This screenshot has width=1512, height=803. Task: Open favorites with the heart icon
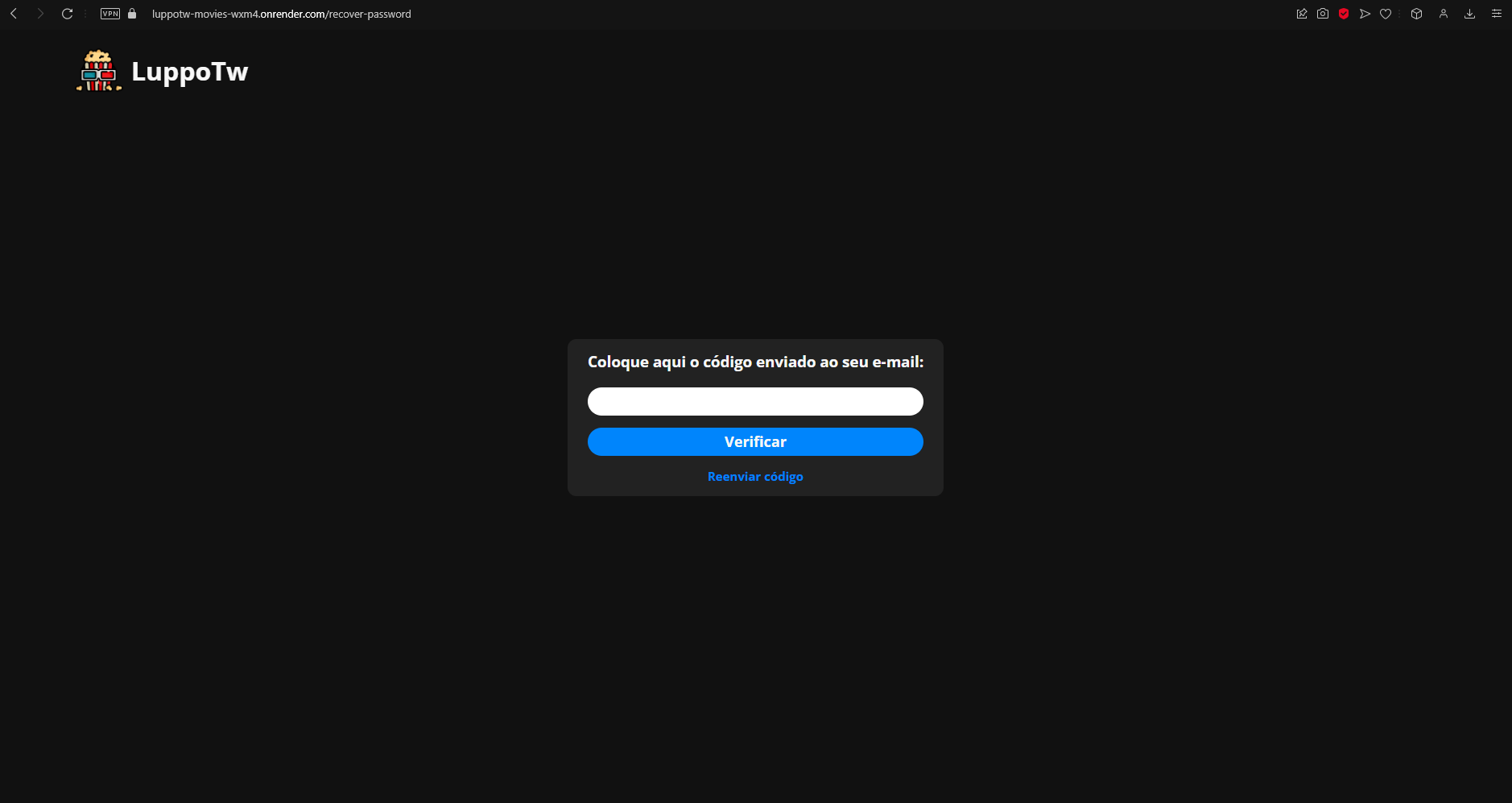point(1386,14)
